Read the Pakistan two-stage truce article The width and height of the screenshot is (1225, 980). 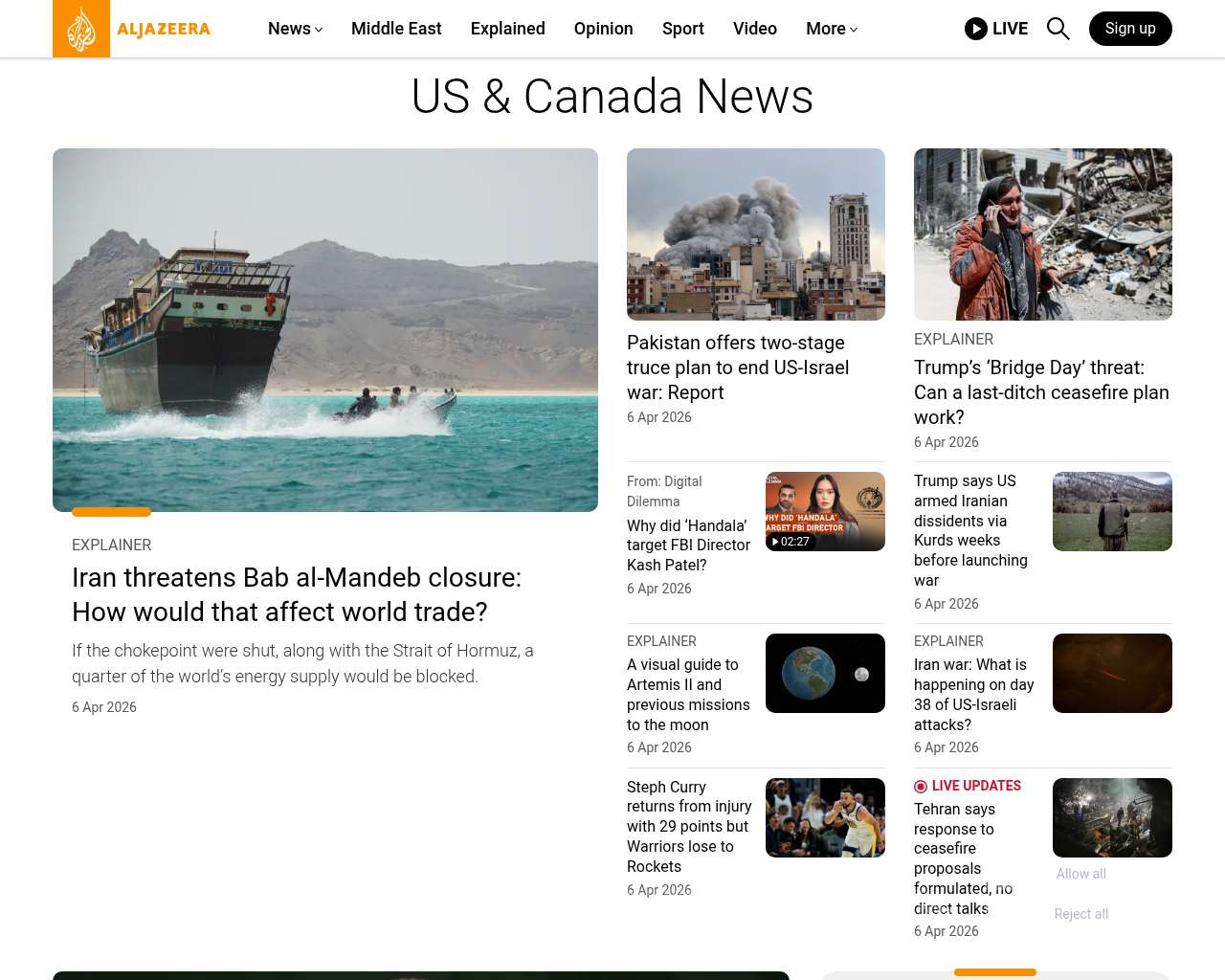737,367
